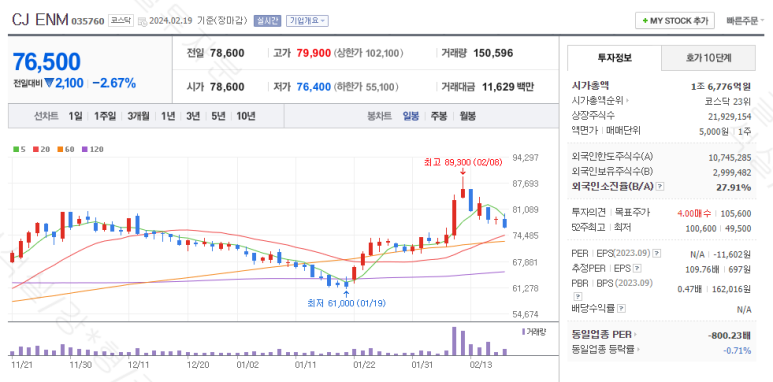Click the 최고 89,300 (02/08) marker
Image resolution: width=773 pixels, height=382 pixels.
tap(462, 162)
